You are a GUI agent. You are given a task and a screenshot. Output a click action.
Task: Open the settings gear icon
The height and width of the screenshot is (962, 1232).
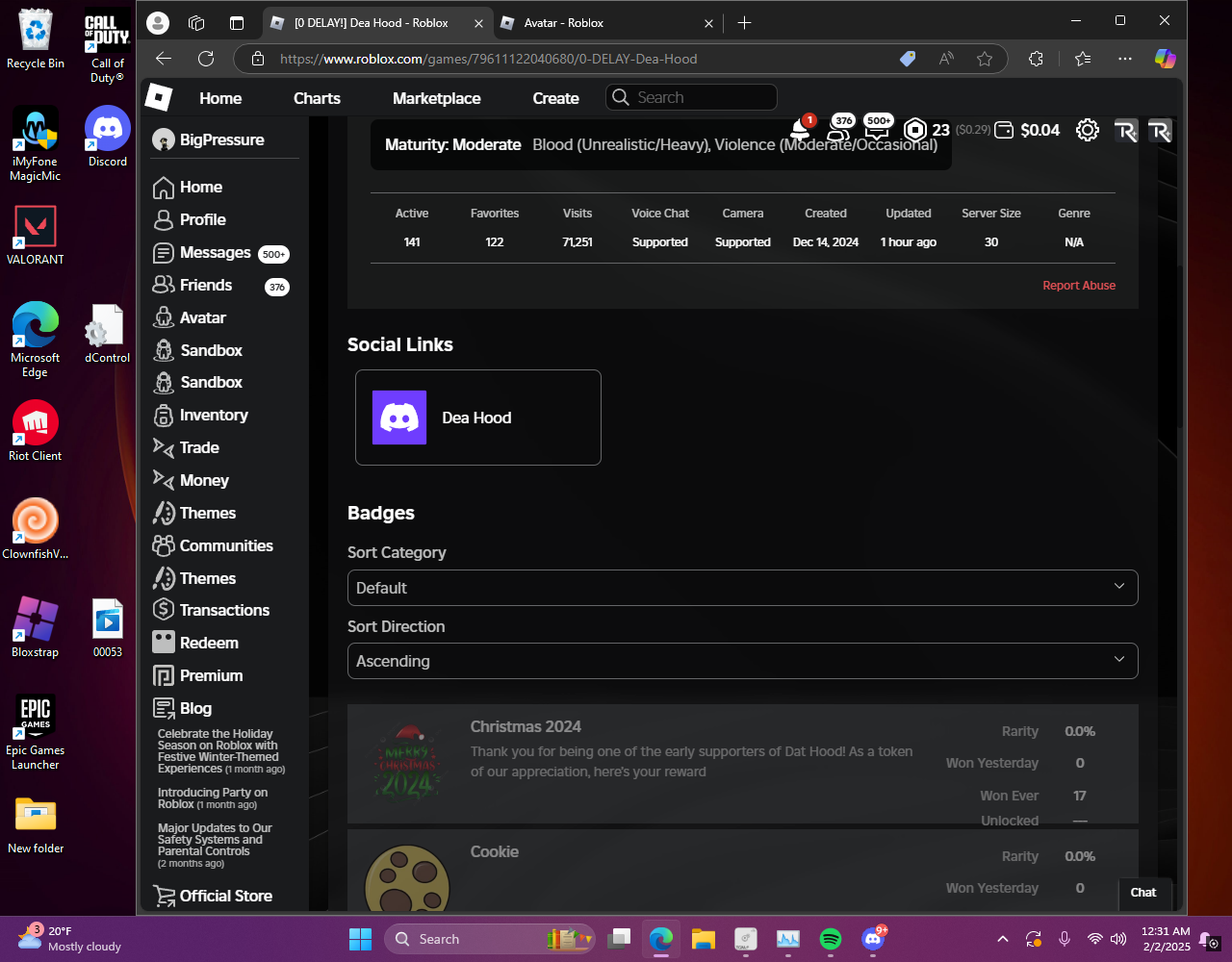[x=1088, y=130]
